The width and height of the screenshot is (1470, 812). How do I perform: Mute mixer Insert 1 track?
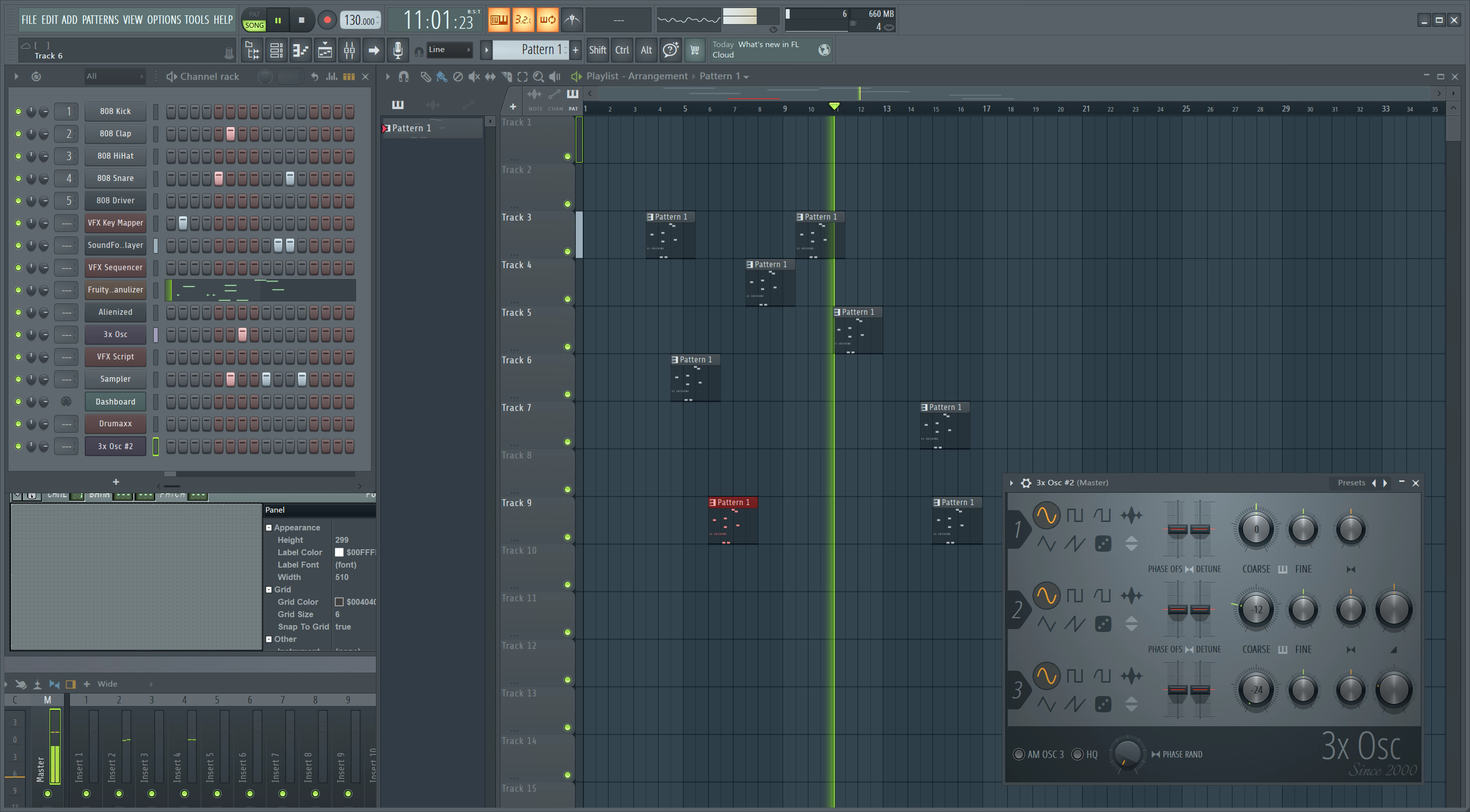coord(86,794)
